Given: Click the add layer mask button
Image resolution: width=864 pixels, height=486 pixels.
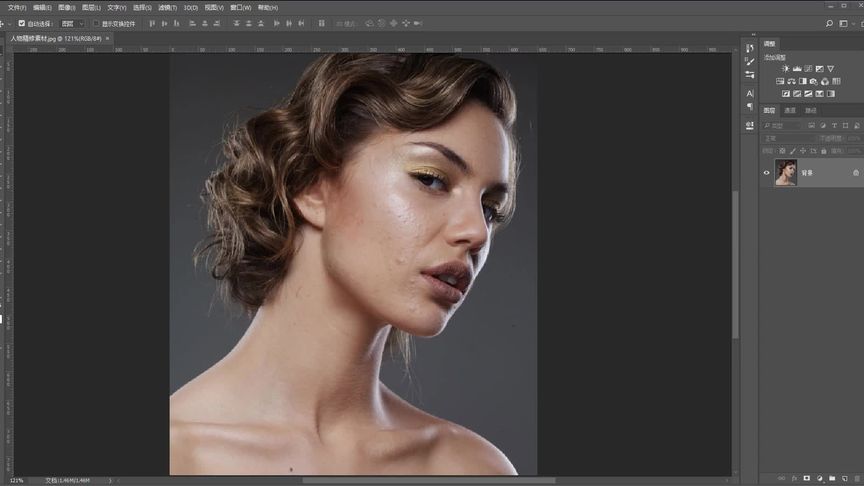Looking at the screenshot, I should (x=807, y=478).
